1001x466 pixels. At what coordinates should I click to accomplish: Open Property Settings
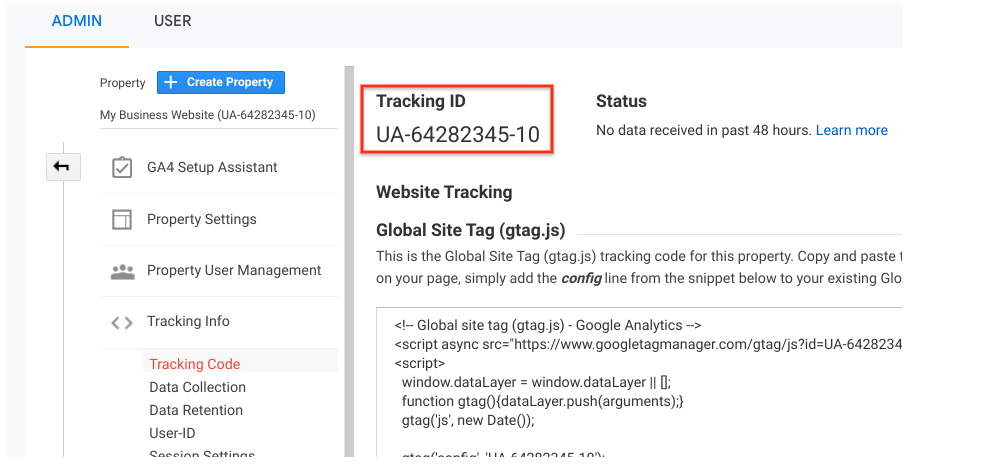[x=202, y=220]
